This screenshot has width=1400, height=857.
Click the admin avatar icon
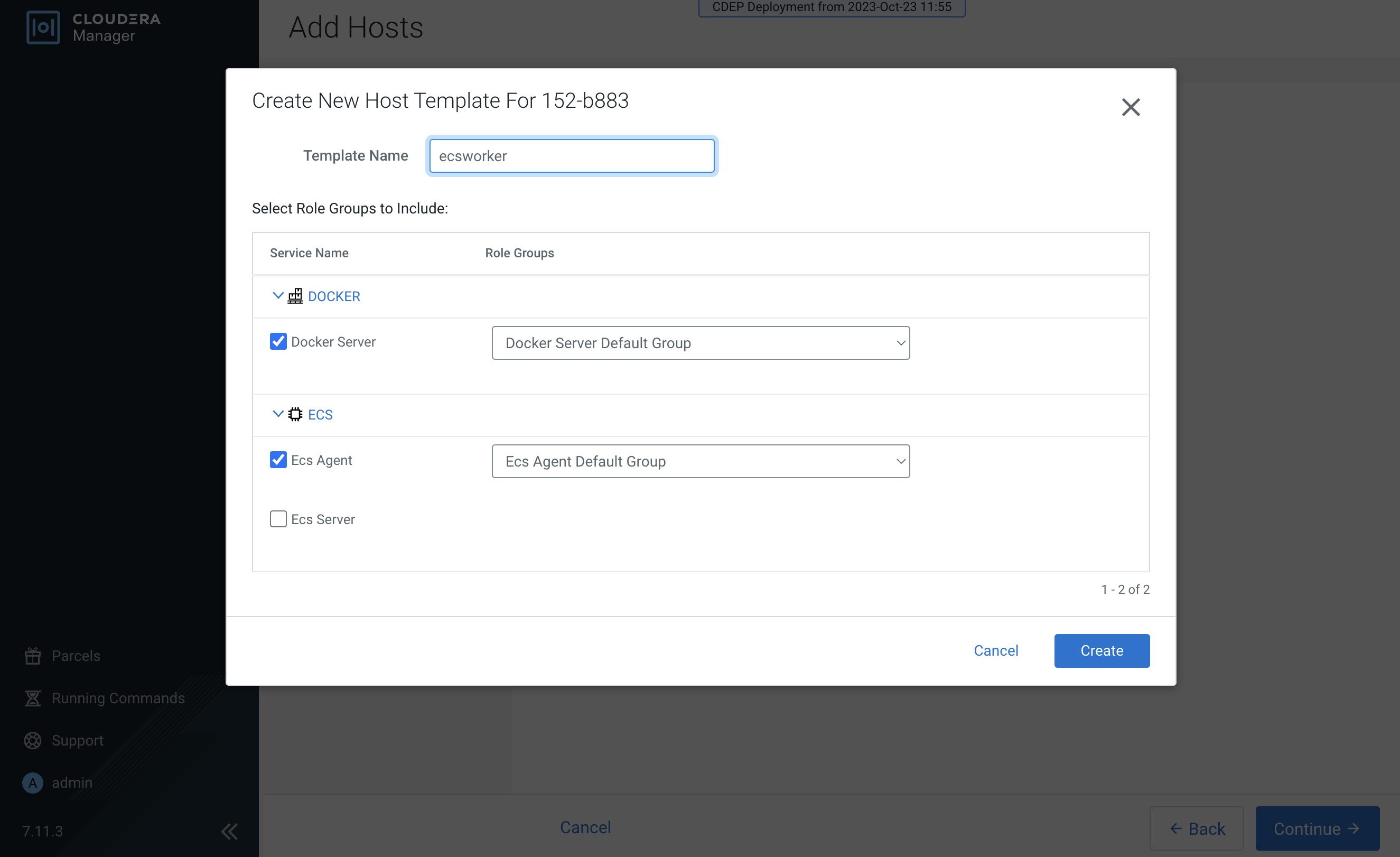(x=33, y=783)
